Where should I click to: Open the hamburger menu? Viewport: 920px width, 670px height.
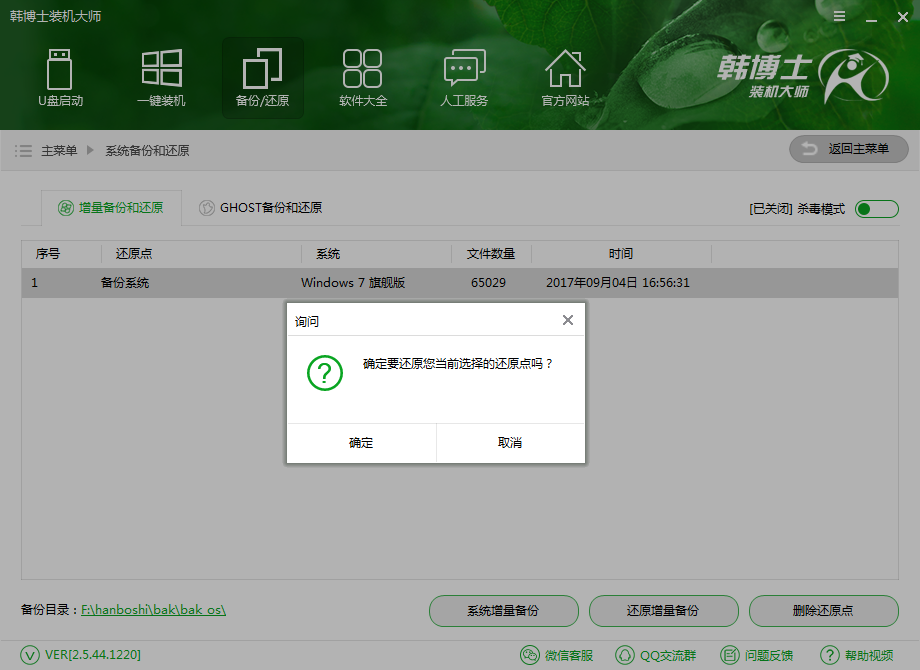[x=839, y=16]
